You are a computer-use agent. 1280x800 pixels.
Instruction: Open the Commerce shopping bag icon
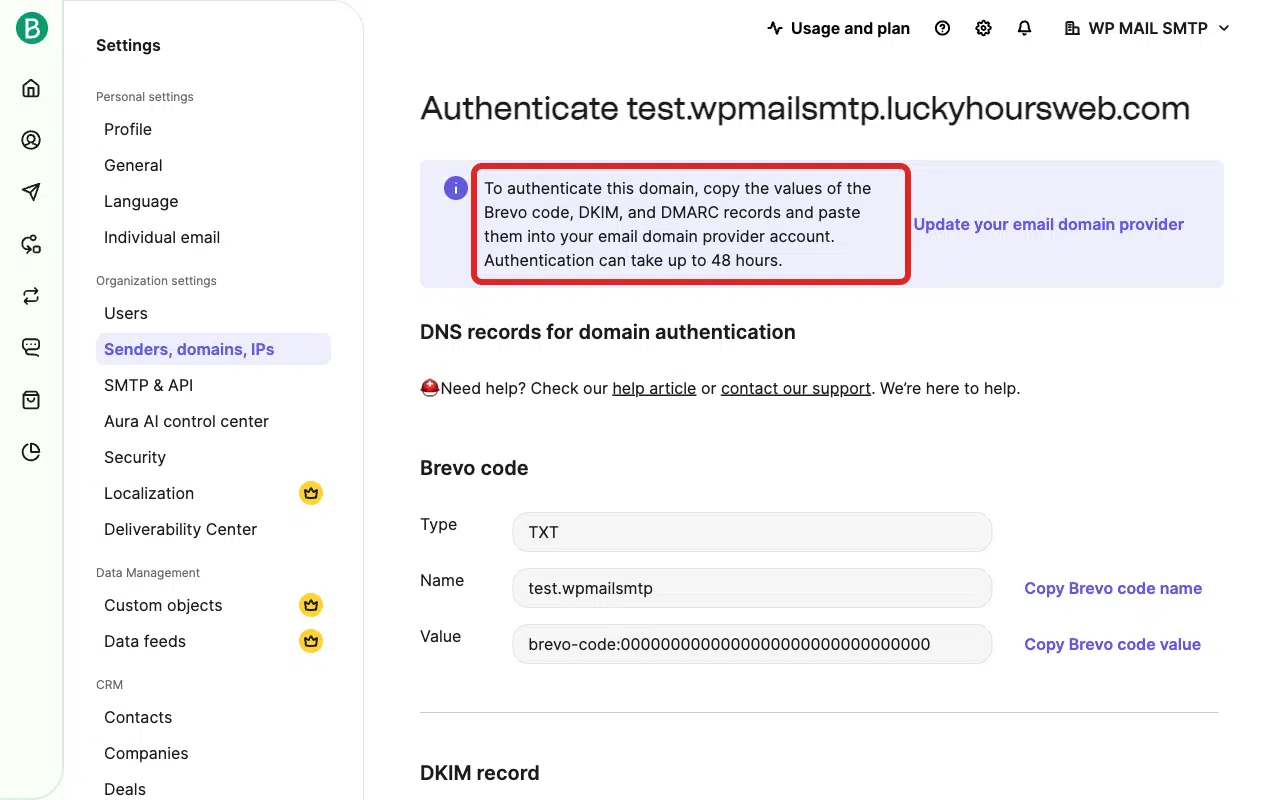coord(31,400)
